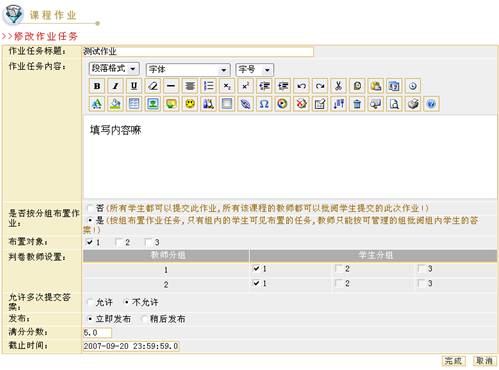Click the numbered list icon
The width and height of the screenshot is (499, 370).
tap(208, 86)
